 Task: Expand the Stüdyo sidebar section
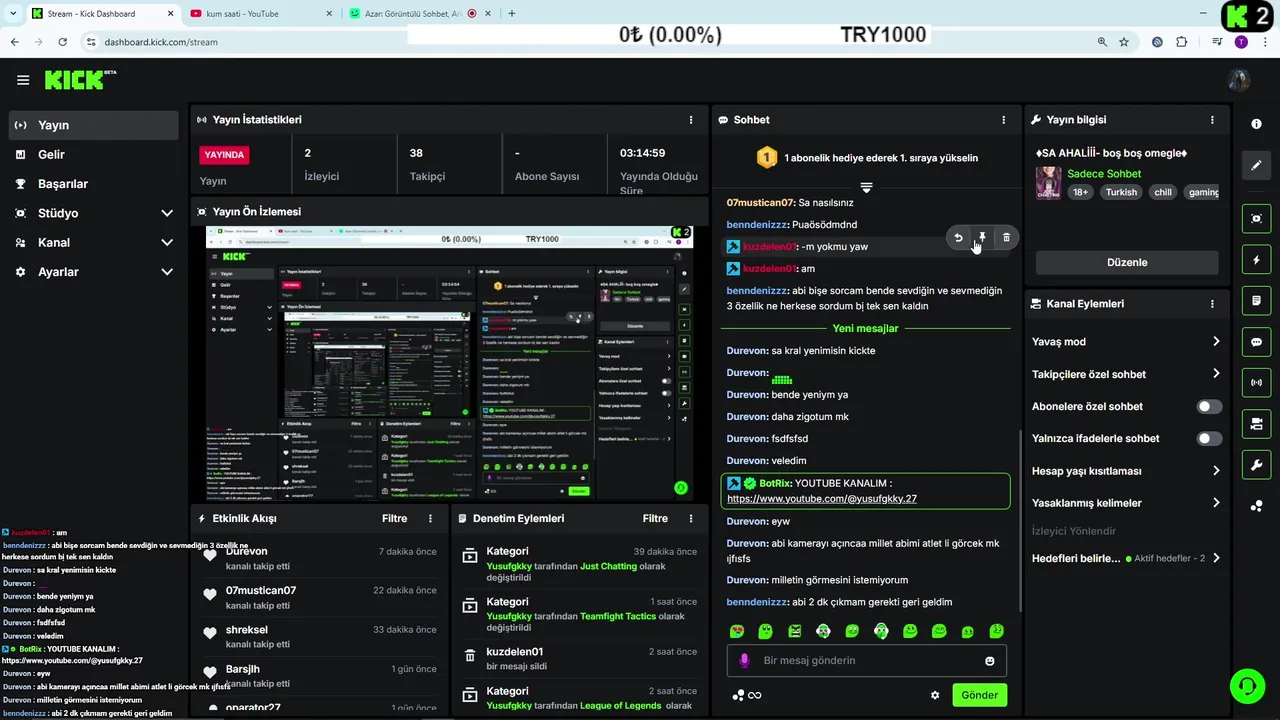(x=93, y=213)
